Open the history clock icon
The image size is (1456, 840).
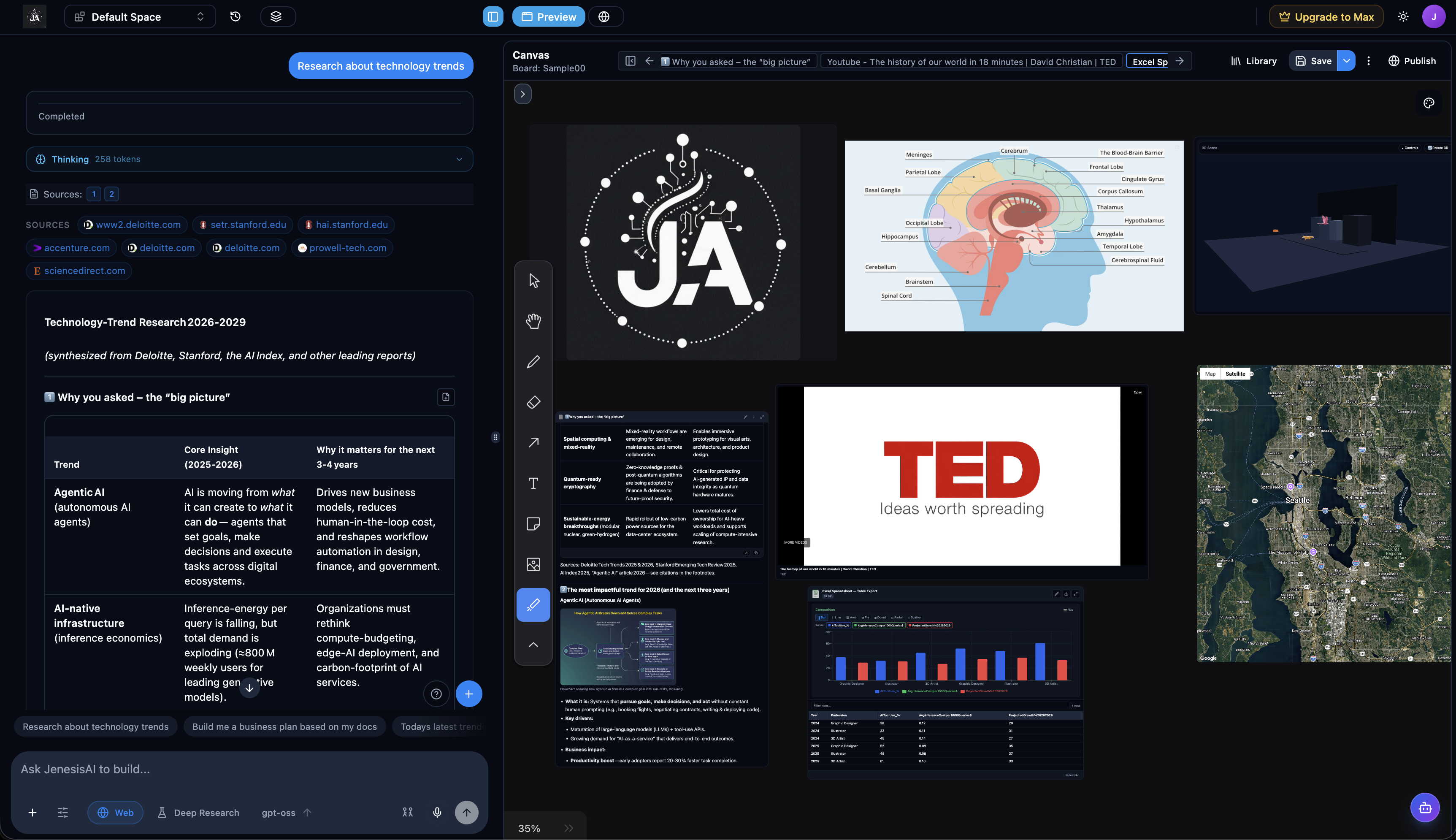coord(235,17)
